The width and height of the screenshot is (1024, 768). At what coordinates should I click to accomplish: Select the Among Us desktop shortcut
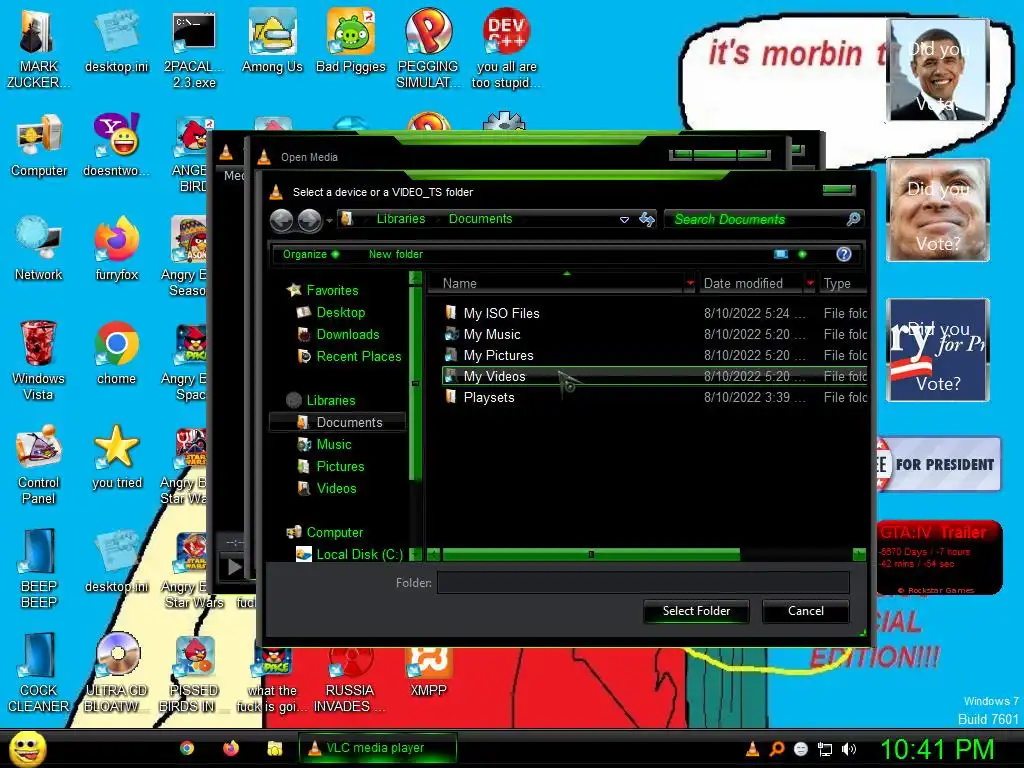click(272, 41)
